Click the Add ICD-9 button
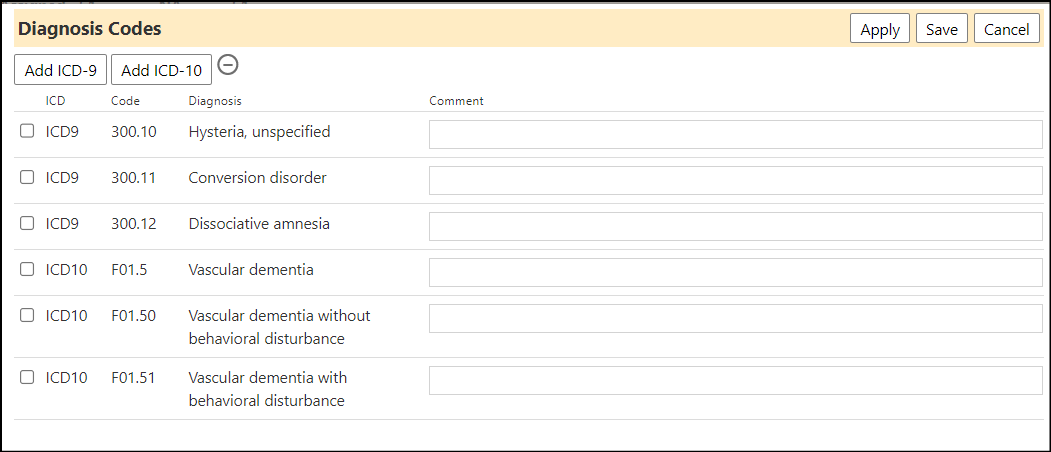1051x452 pixels. 60,70
